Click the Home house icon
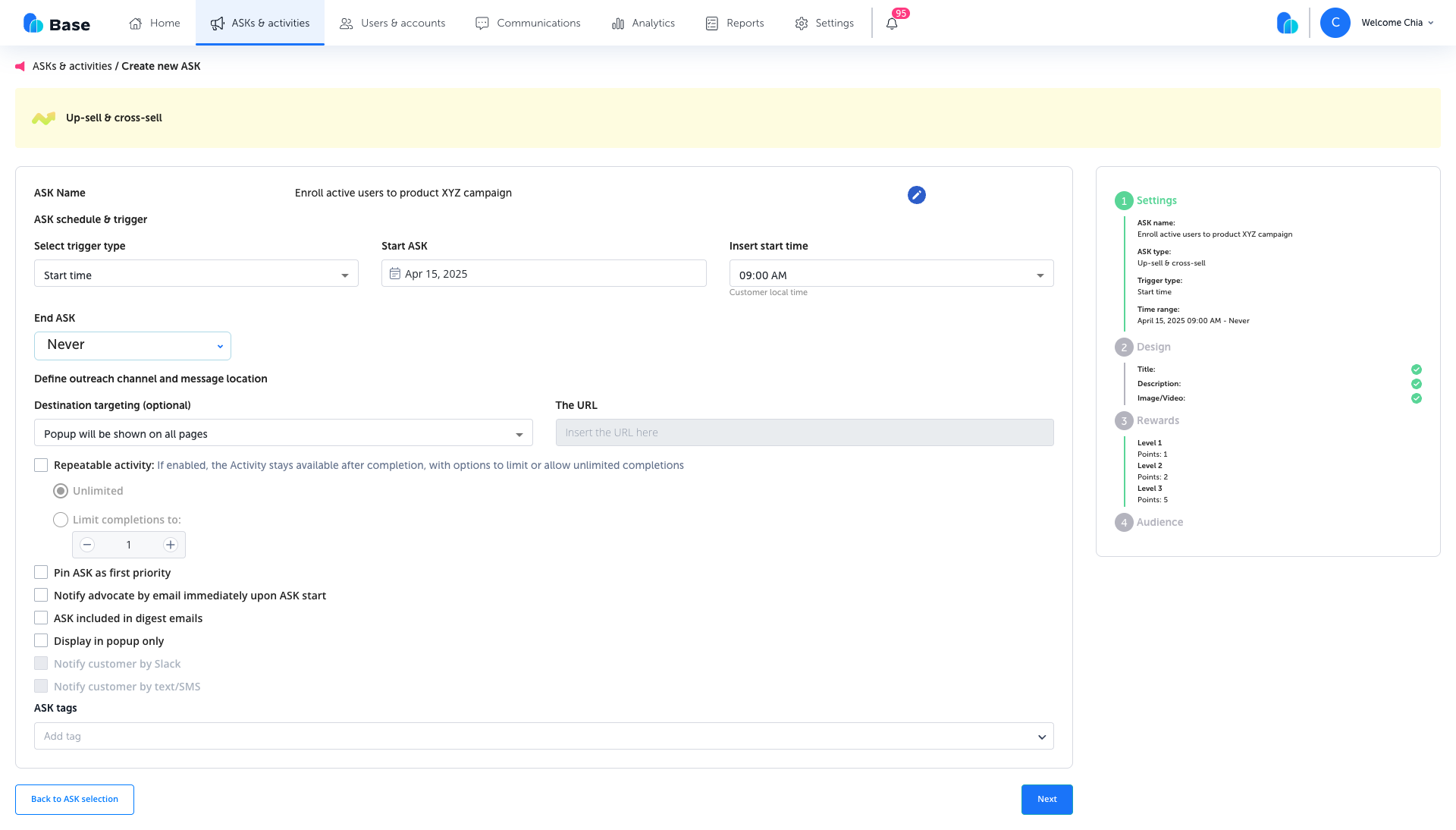Image resolution: width=1456 pixels, height=830 pixels. (136, 24)
